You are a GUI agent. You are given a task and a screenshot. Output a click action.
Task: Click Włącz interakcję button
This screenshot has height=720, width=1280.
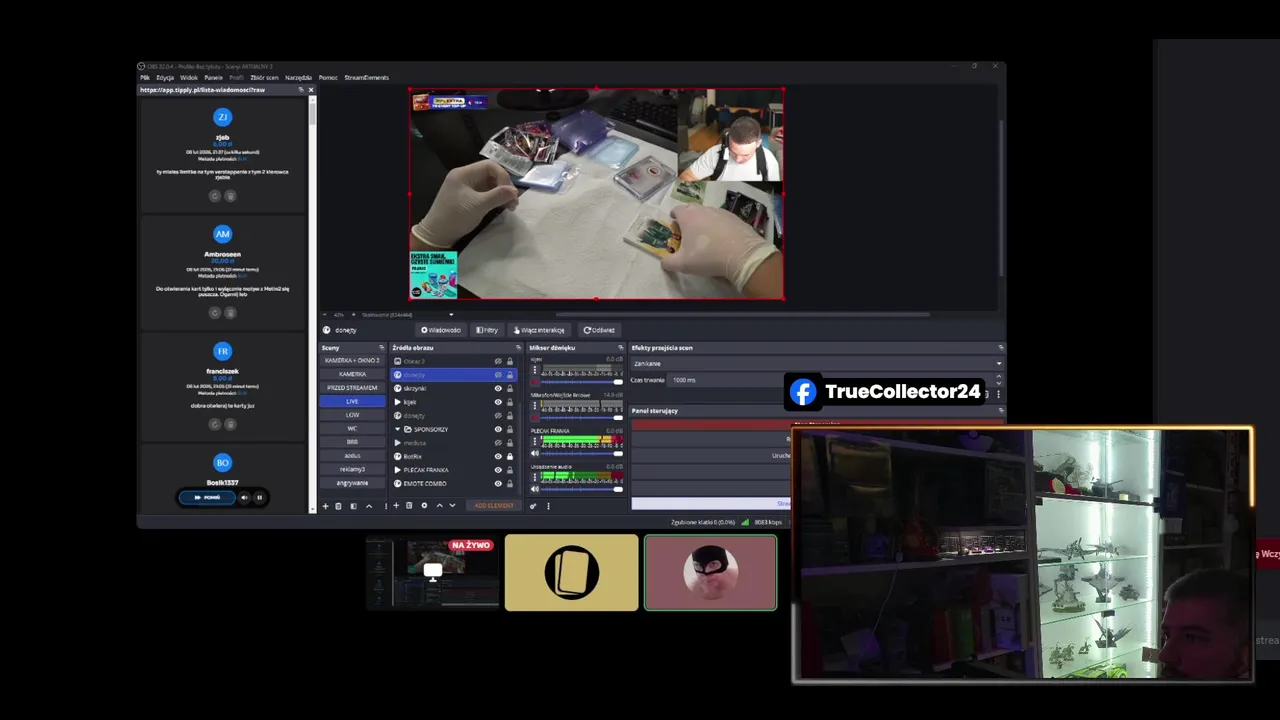tap(539, 330)
